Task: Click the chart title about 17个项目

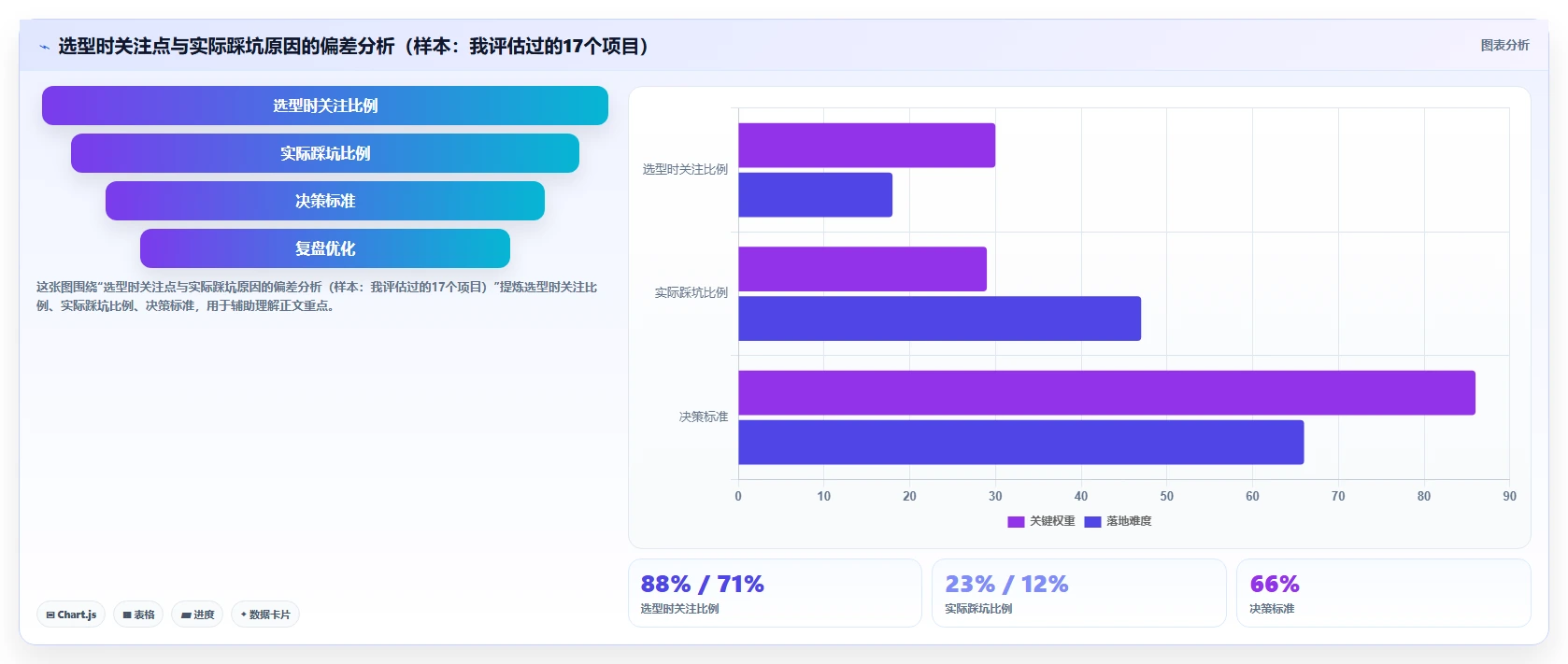Action: click(354, 46)
